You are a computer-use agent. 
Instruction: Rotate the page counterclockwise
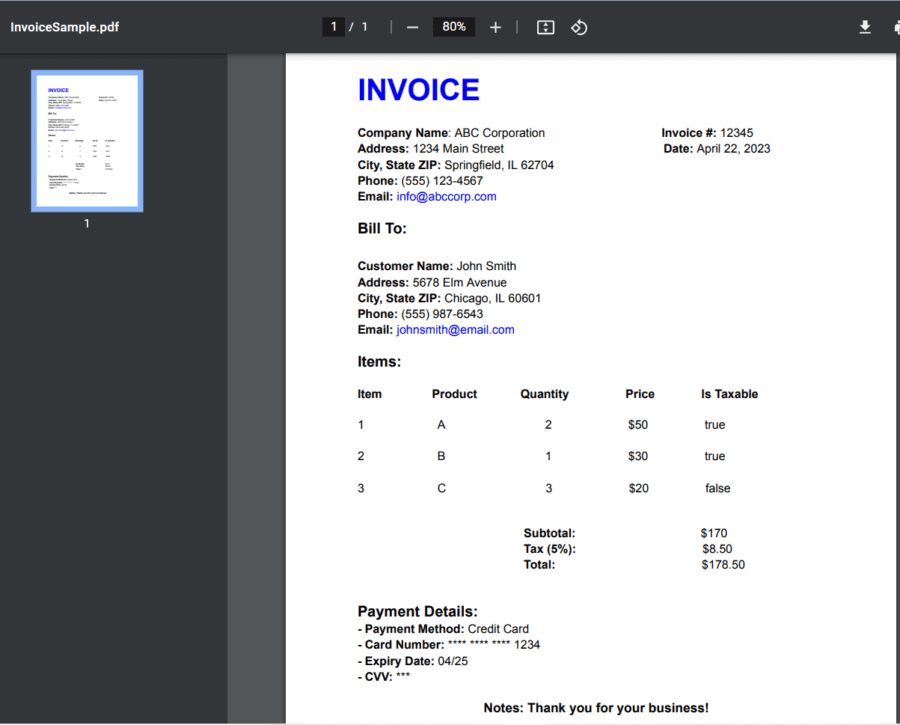click(x=579, y=27)
